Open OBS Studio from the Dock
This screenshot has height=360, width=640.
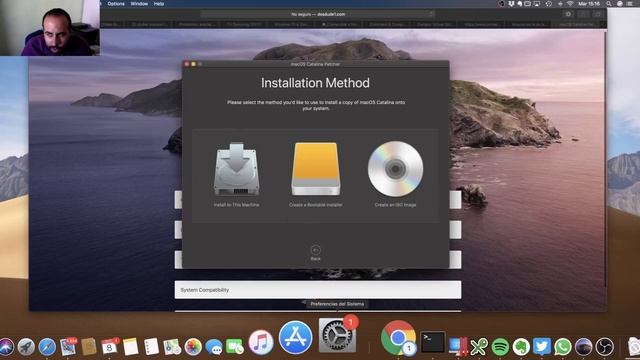click(604, 347)
